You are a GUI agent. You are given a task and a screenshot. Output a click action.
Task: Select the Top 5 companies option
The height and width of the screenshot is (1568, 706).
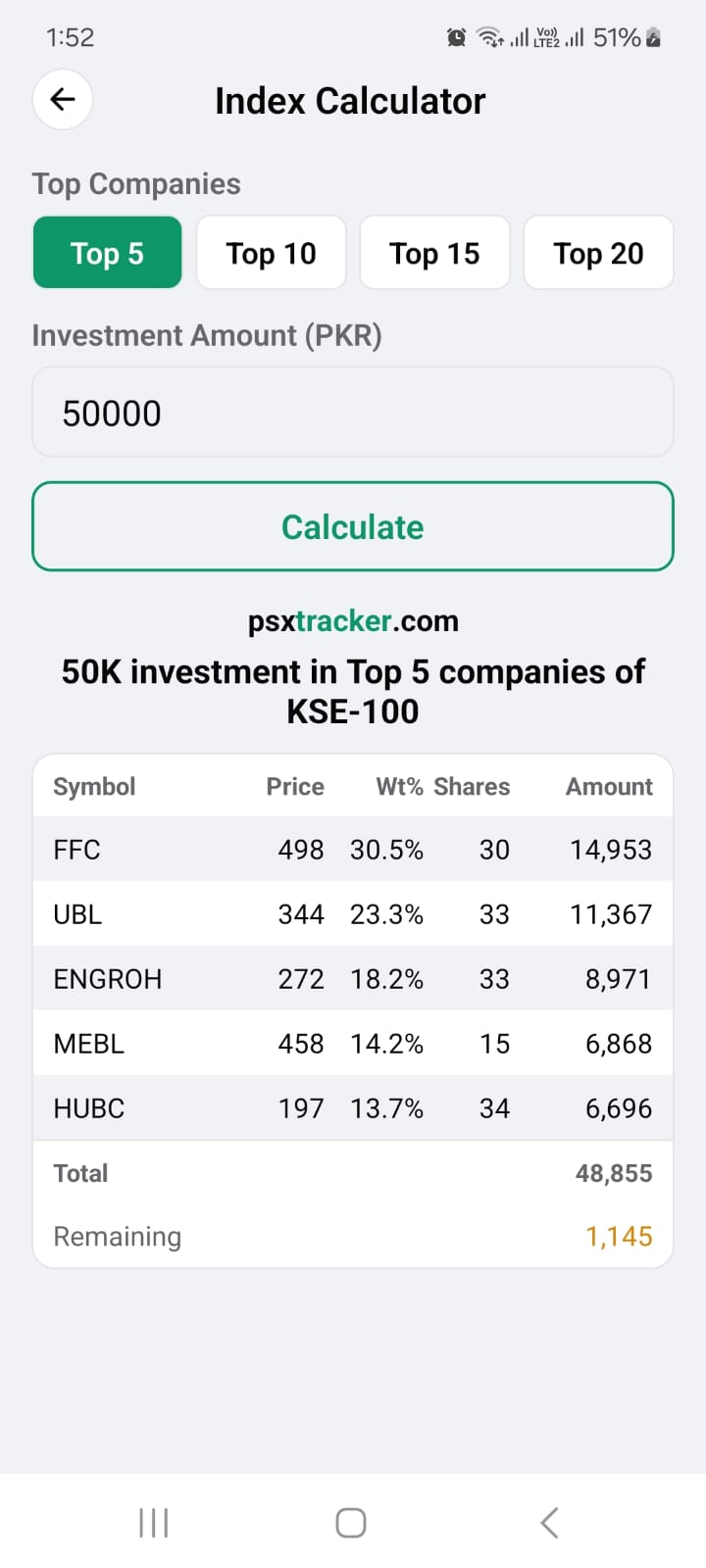(x=107, y=253)
